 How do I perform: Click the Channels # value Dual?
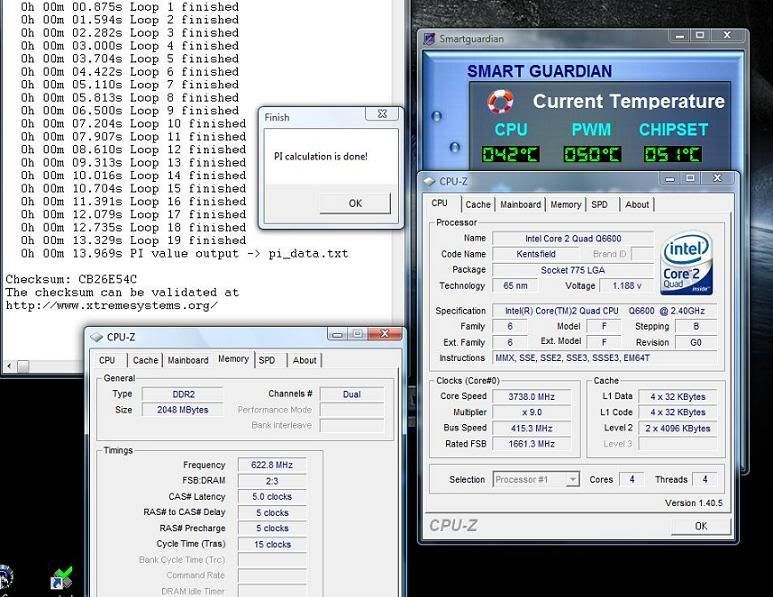click(x=351, y=394)
